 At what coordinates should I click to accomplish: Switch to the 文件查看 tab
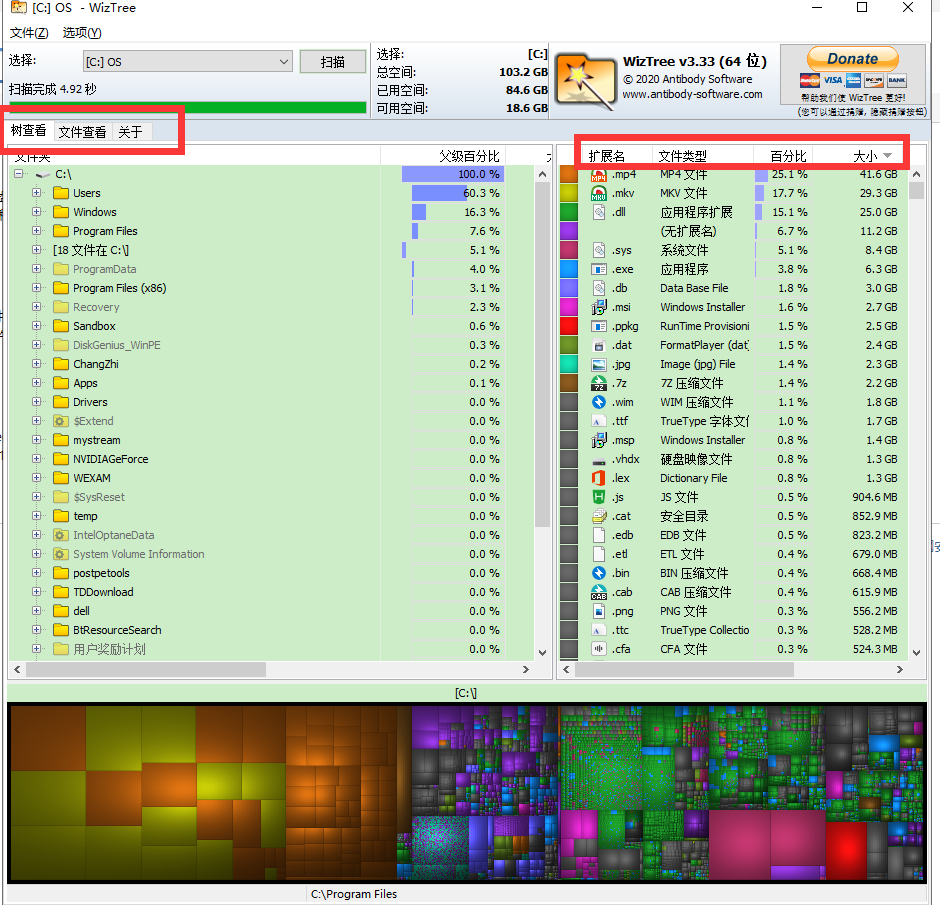click(x=82, y=132)
